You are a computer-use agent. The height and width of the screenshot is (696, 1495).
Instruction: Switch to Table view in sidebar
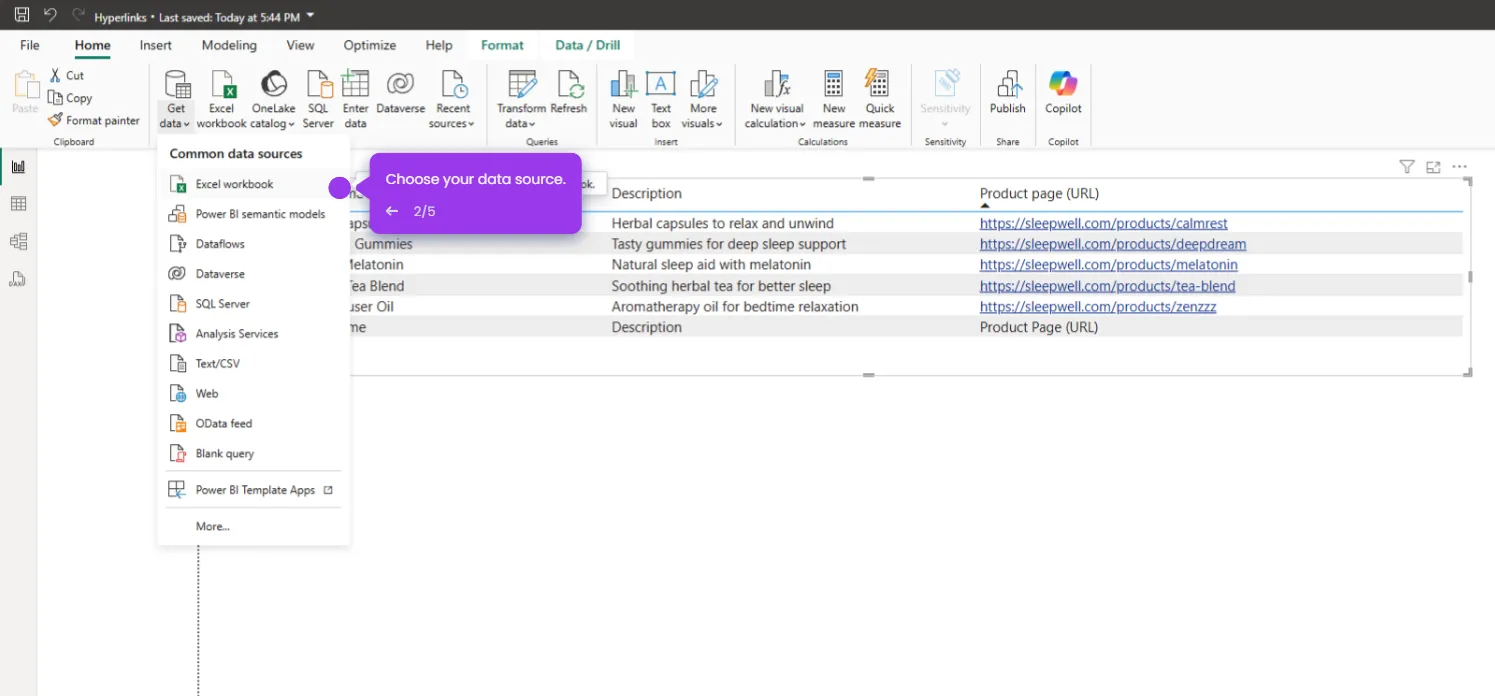point(18,204)
